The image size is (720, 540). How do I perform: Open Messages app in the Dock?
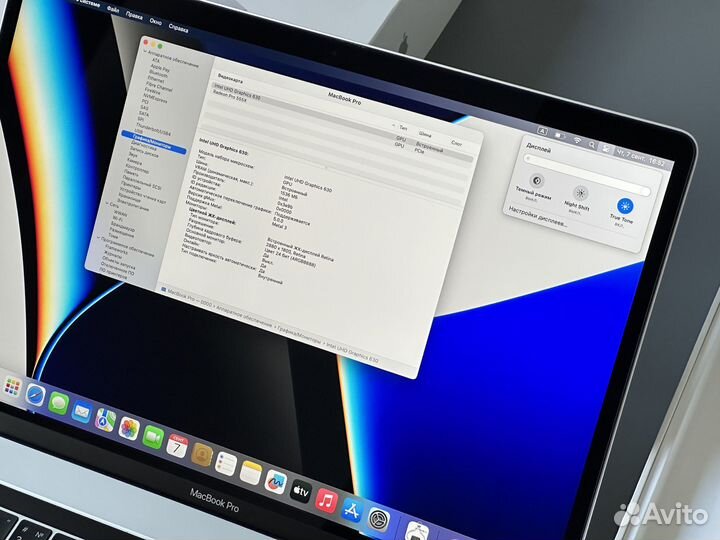click(58, 404)
